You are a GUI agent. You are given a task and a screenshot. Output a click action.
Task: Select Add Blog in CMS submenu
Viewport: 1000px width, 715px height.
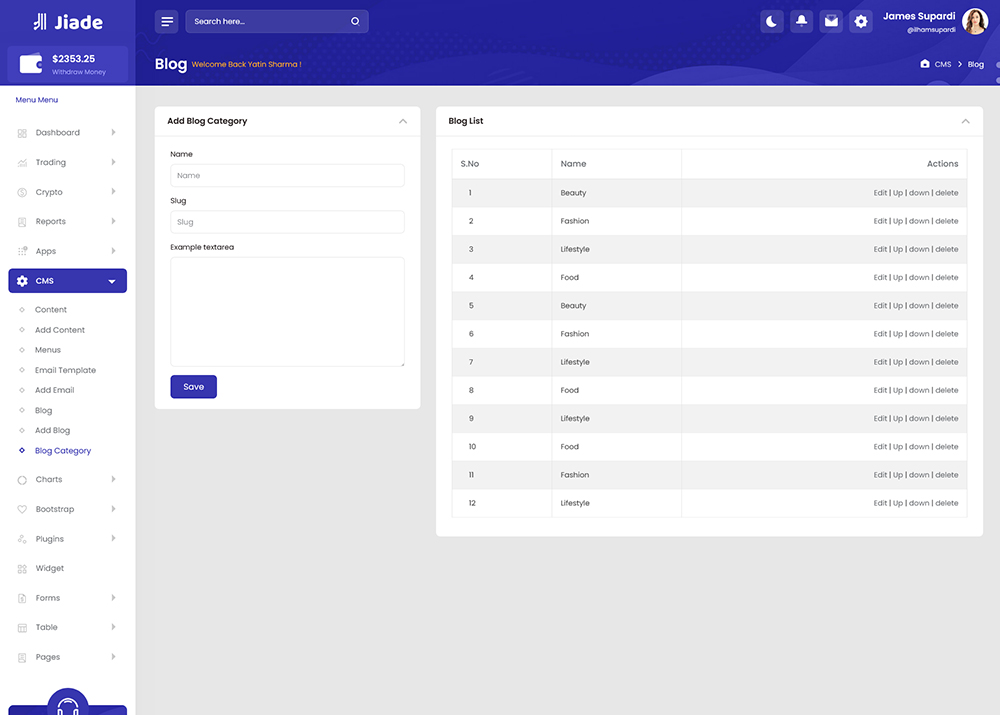point(52,430)
